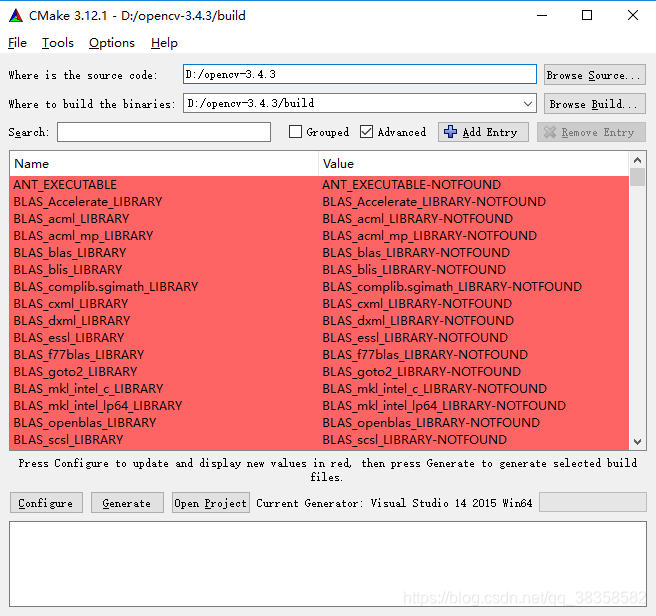Viewport: 656px width, 616px height.
Task: Click the Browse Build button
Action: (594, 103)
